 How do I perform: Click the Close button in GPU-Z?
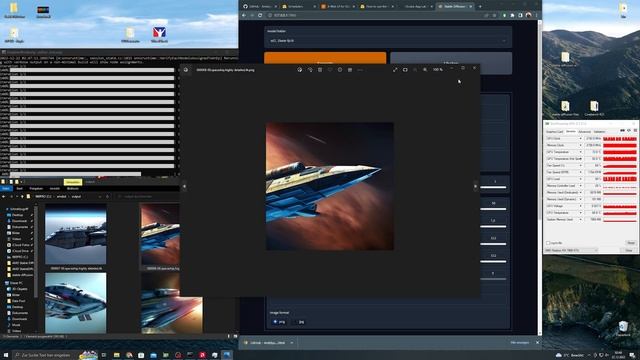pos(629,250)
